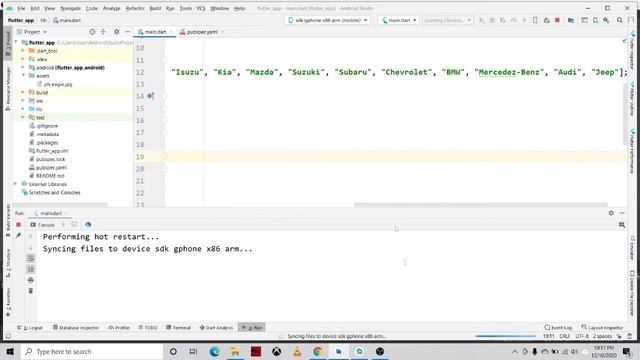This screenshot has height=360, width=640.
Task: Expand the build folder
Action: [23, 92]
